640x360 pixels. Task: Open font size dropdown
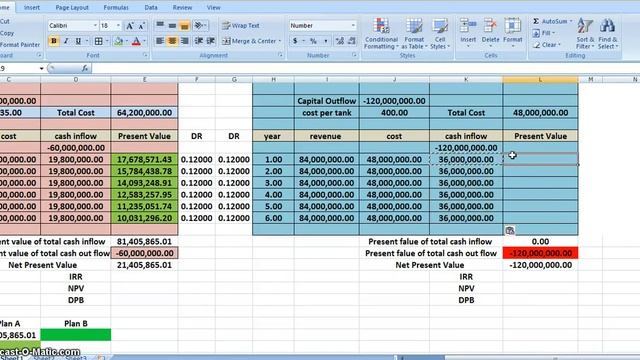pyautogui.click(x=118, y=26)
